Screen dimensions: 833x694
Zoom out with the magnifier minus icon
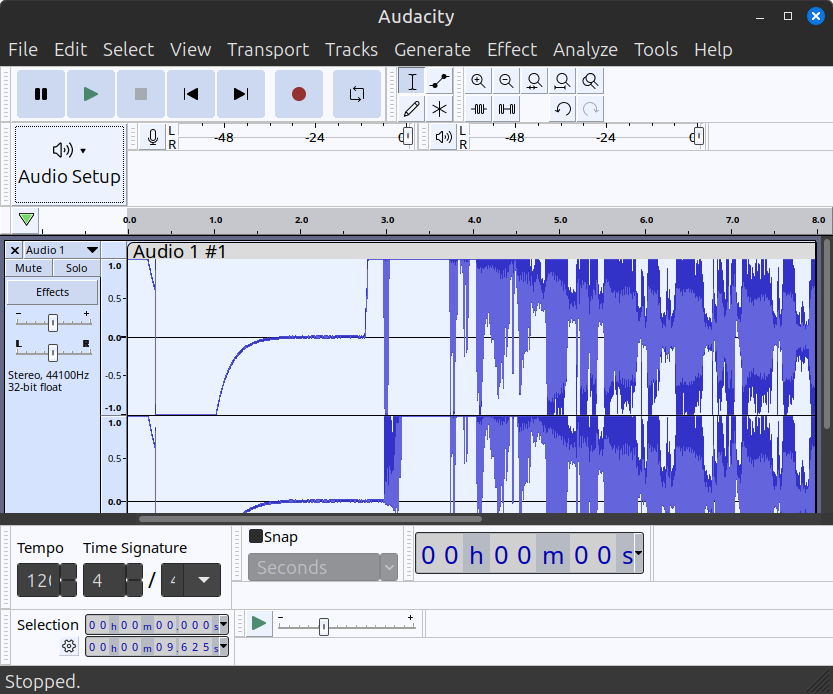tap(506, 81)
